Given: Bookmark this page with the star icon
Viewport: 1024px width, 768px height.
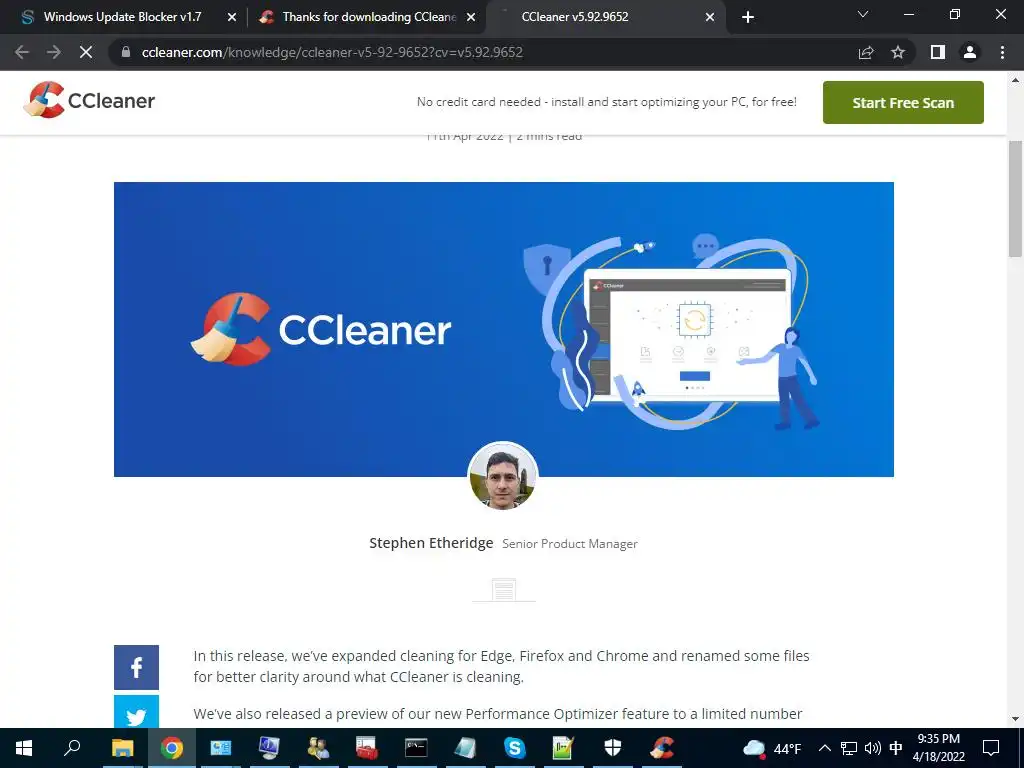Looking at the screenshot, I should [x=898, y=52].
